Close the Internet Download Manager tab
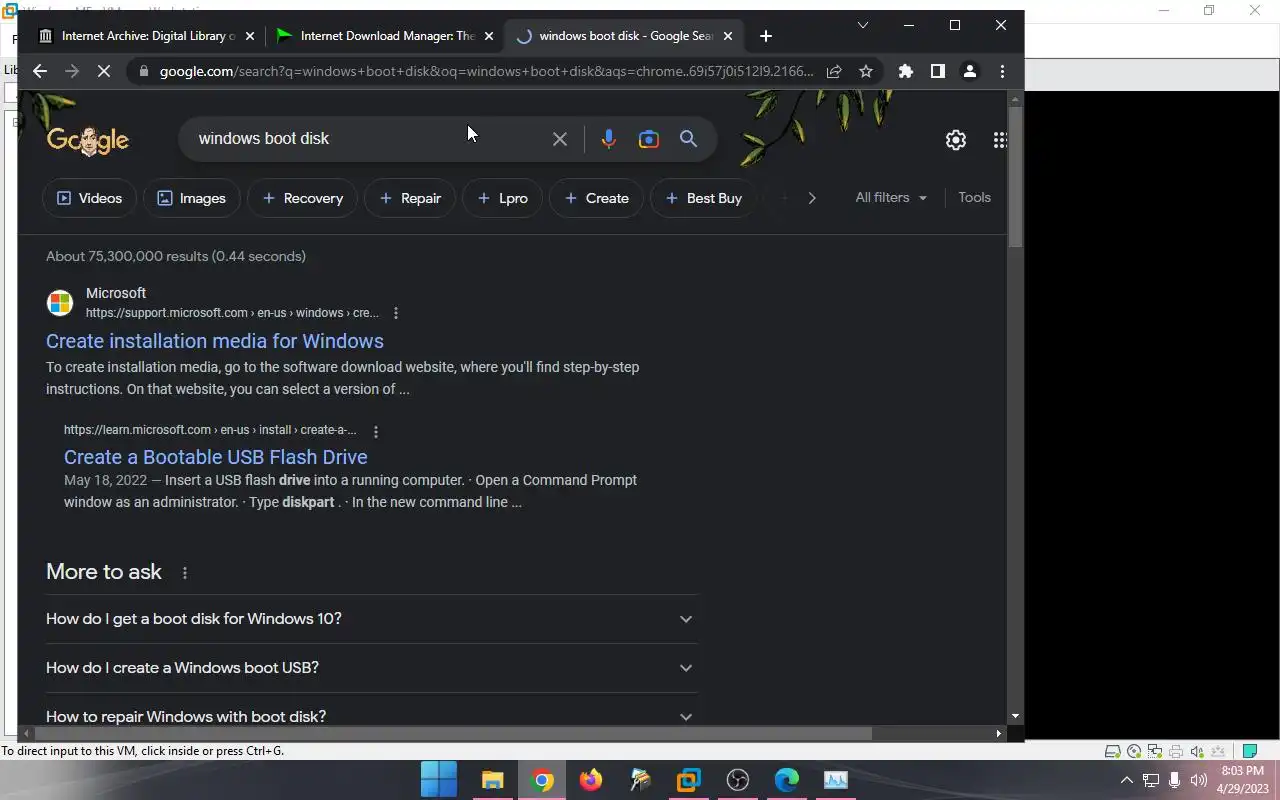The width and height of the screenshot is (1280, 800). tap(489, 36)
